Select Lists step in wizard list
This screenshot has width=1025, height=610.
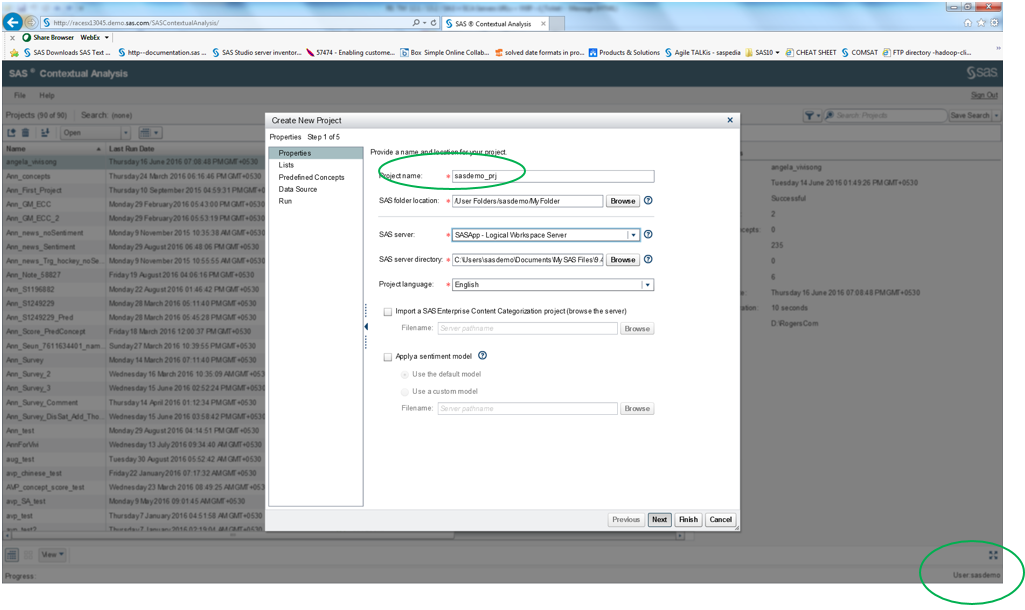tap(286, 165)
